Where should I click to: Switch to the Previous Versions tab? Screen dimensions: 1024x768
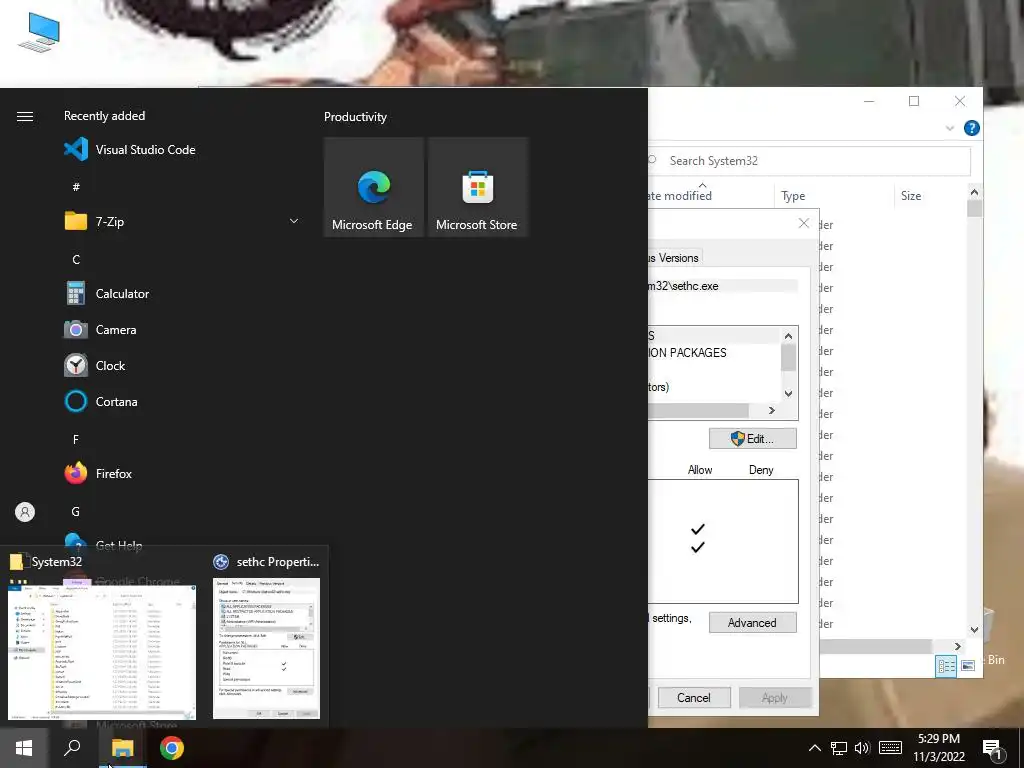(x=675, y=258)
